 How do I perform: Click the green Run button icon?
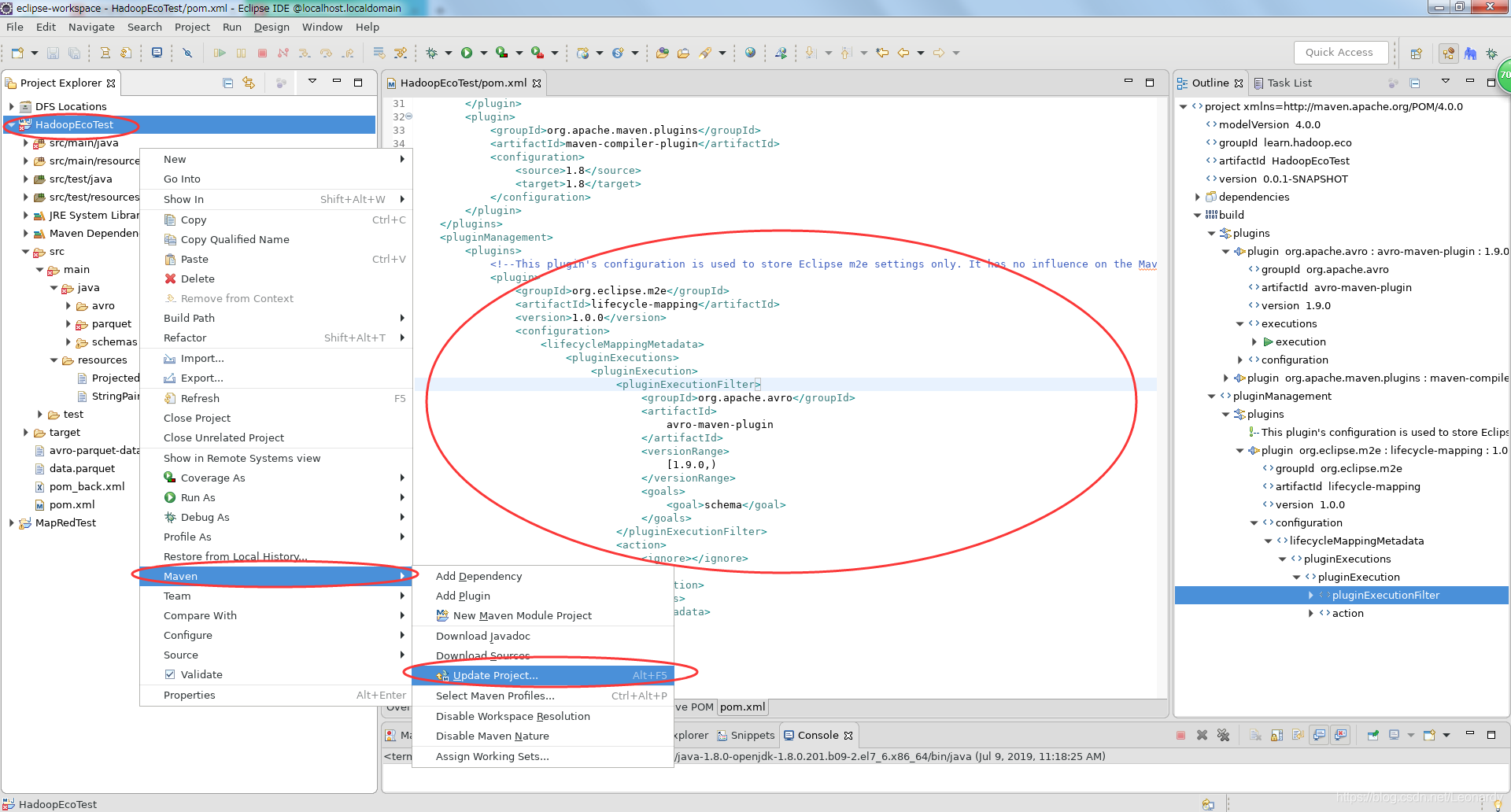click(x=467, y=53)
